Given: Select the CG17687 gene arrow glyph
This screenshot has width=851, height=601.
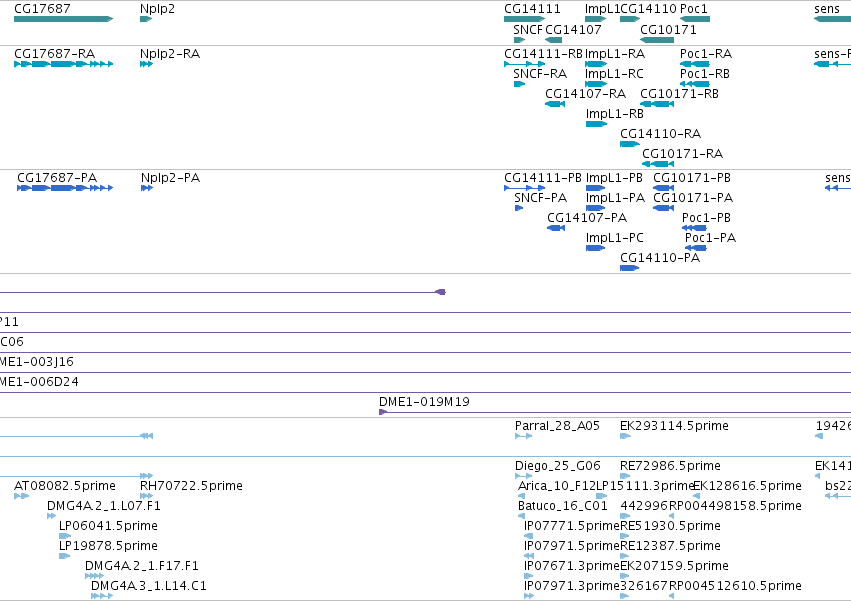Looking at the screenshot, I should coord(63,19).
